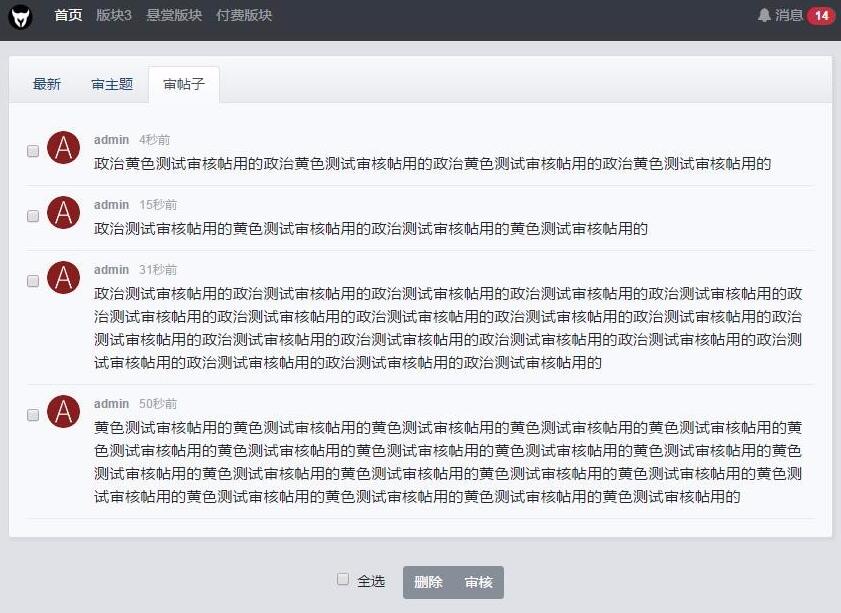Click the single-line post starting 政治测试审核帖用的黄色

click(x=371, y=228)
